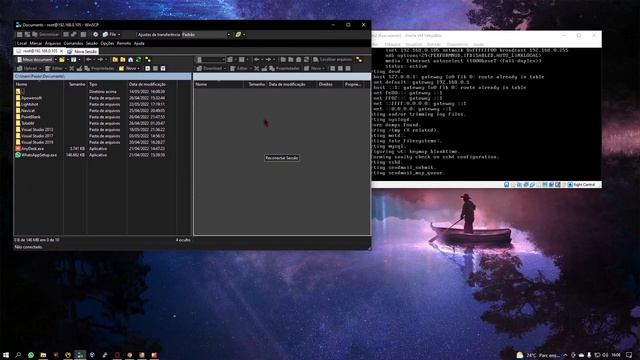Click the local back arrow
Image resolution: width=640 pixels, height=360 pixels.
point(88,60)
